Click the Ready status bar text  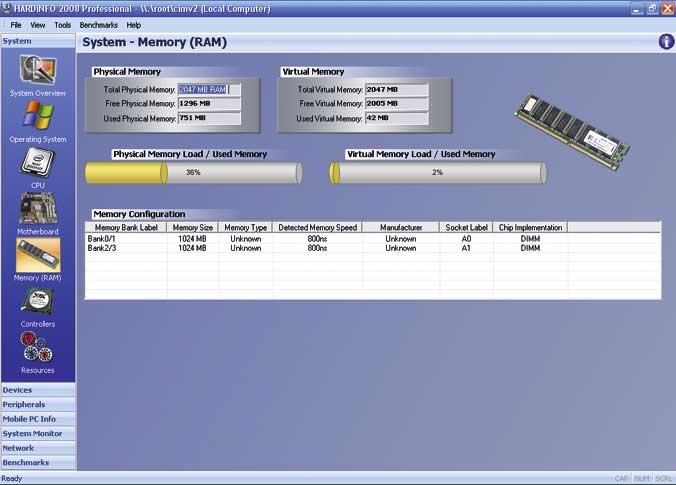pyautogui.click(x=12, y=478)
